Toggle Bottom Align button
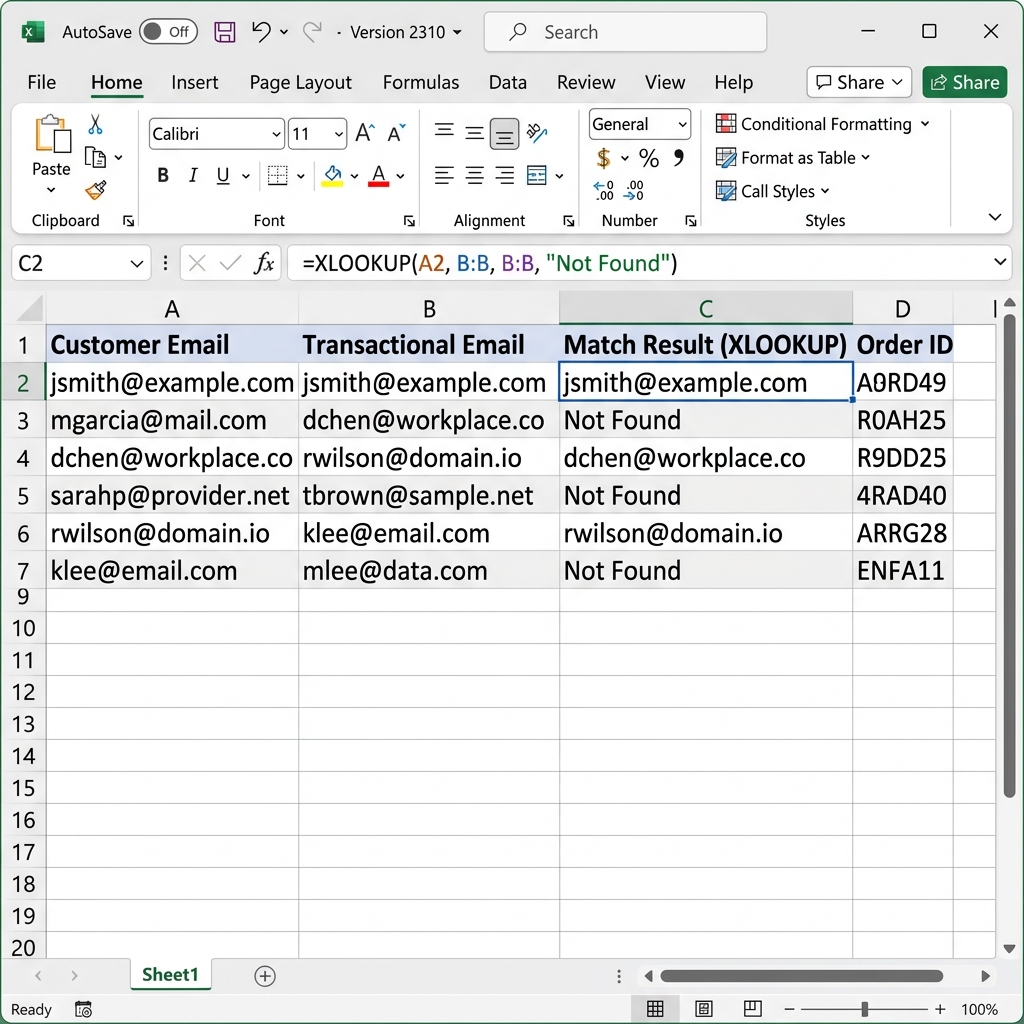The height and width of the screenshot is (1024, 1024). tap(504, 134)
